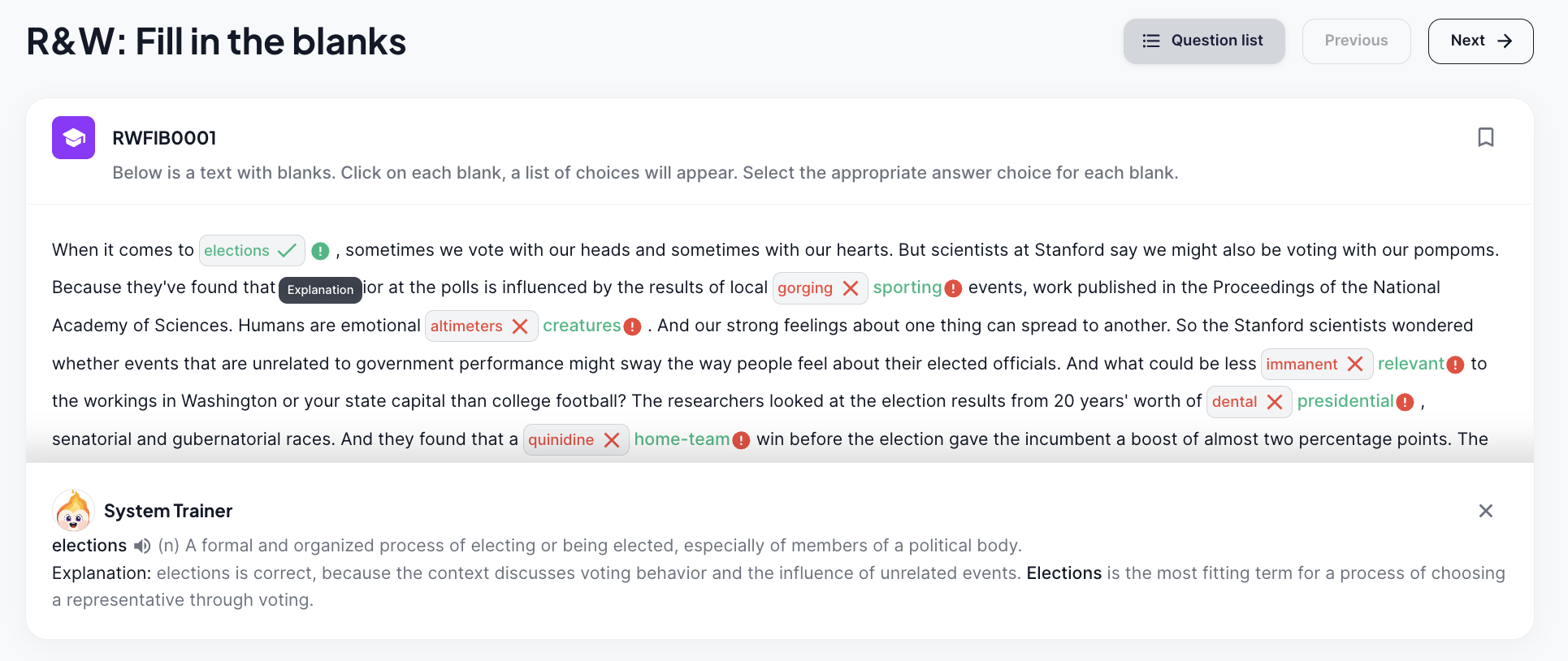The width and height of the screenshot is (1568, 661).
Task: Click red info icon beside home-team
Action: click(x=741, y=440)
